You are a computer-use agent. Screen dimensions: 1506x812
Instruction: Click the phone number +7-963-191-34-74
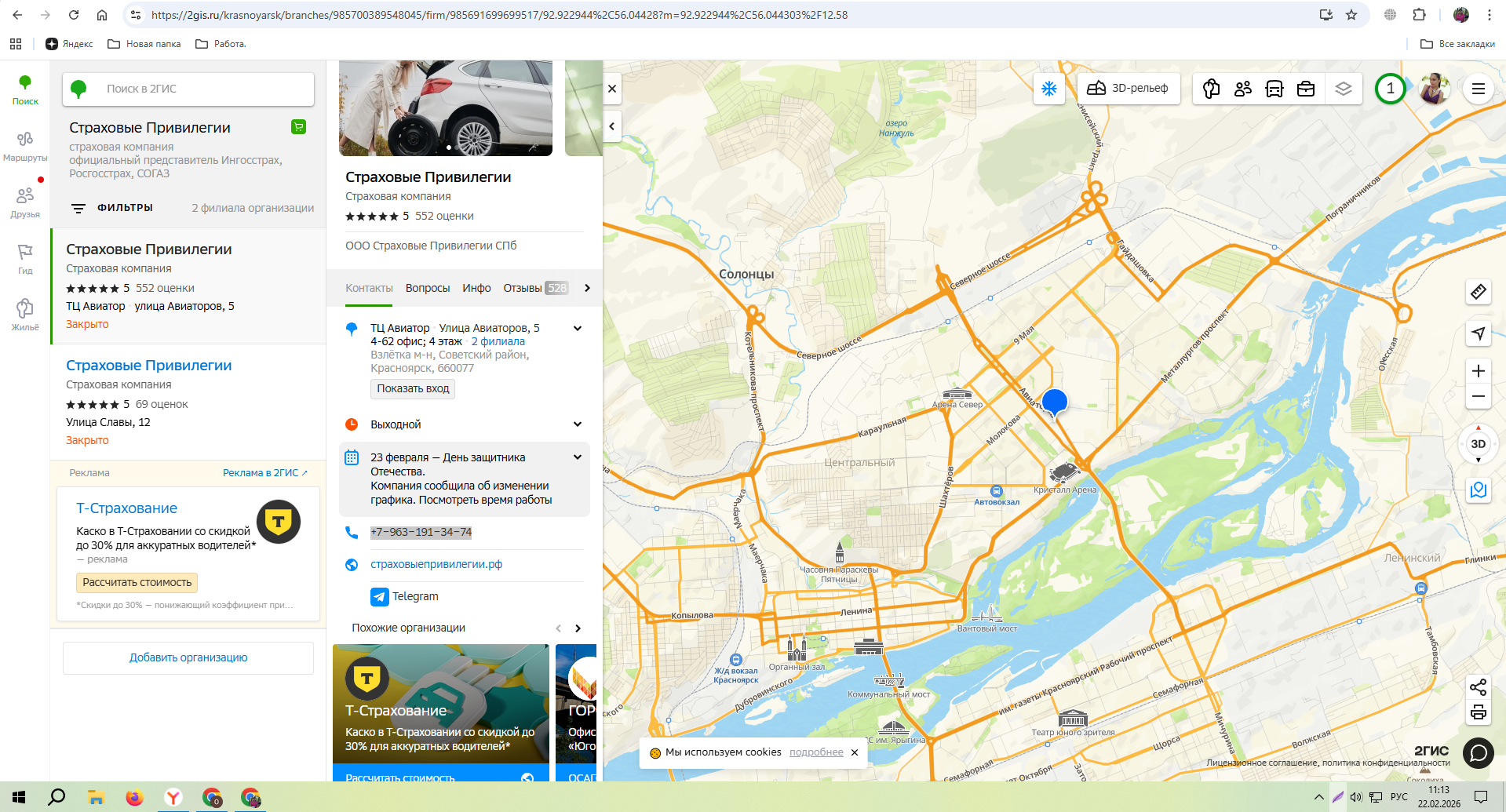[x=421, y=532]
